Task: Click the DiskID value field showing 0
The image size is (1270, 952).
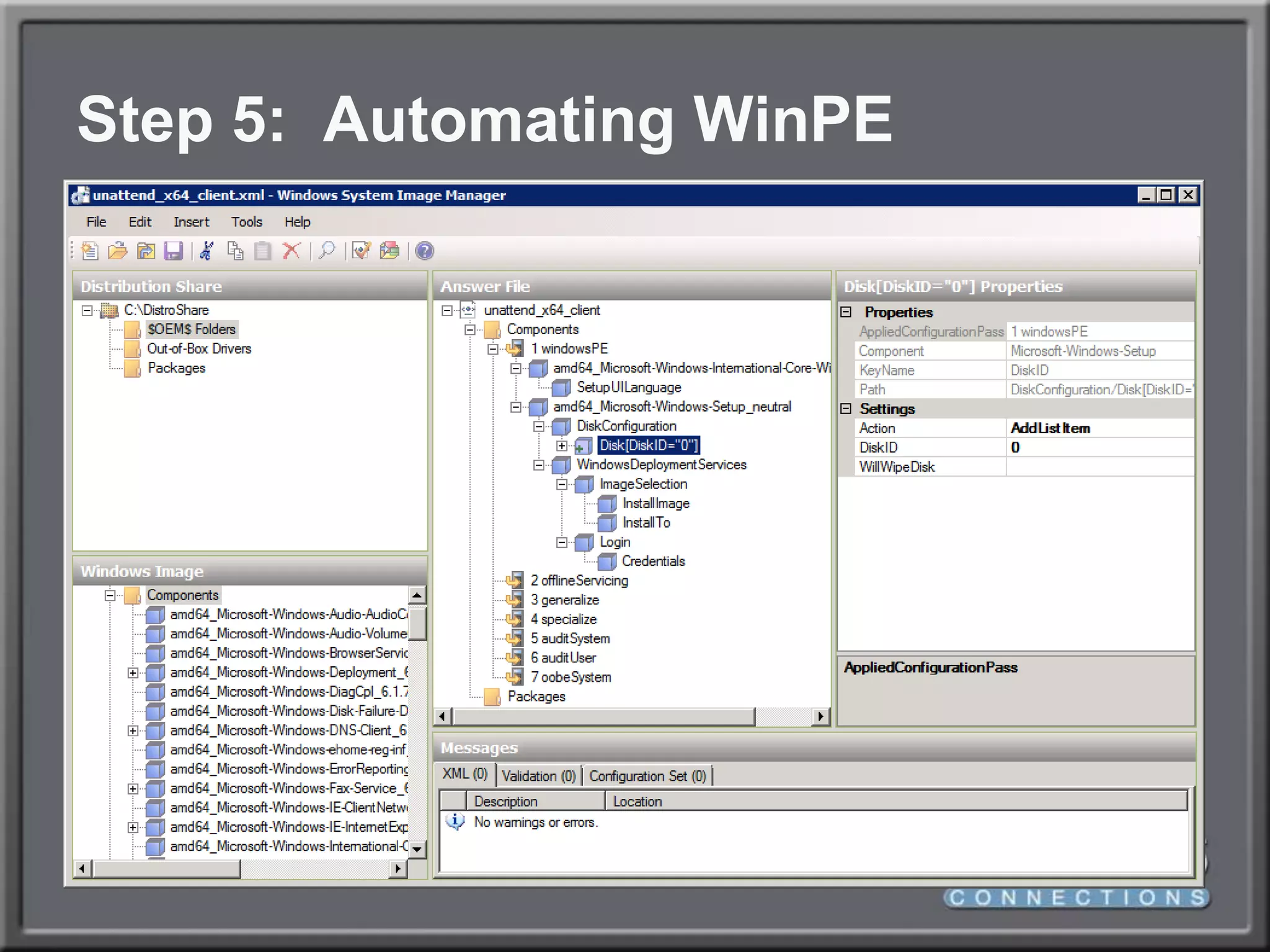Action: click(x=1101, y=447)
